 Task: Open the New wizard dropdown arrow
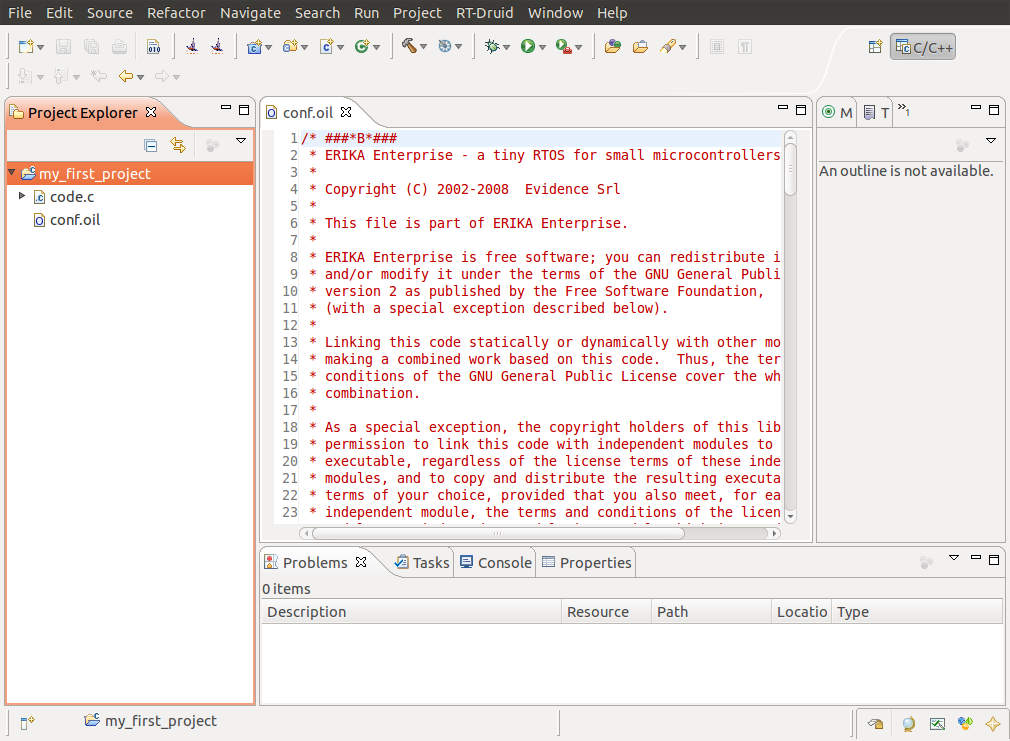coord(41,48)
